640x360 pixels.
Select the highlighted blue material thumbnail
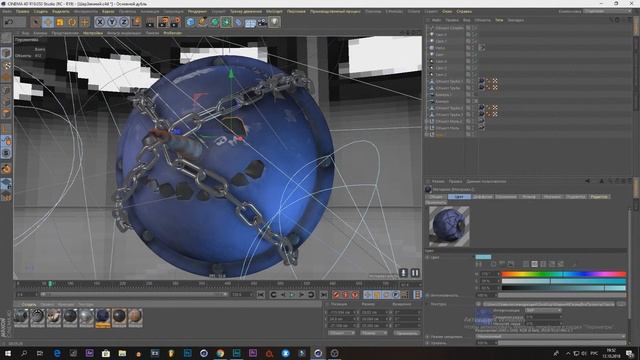click(103, 317)
